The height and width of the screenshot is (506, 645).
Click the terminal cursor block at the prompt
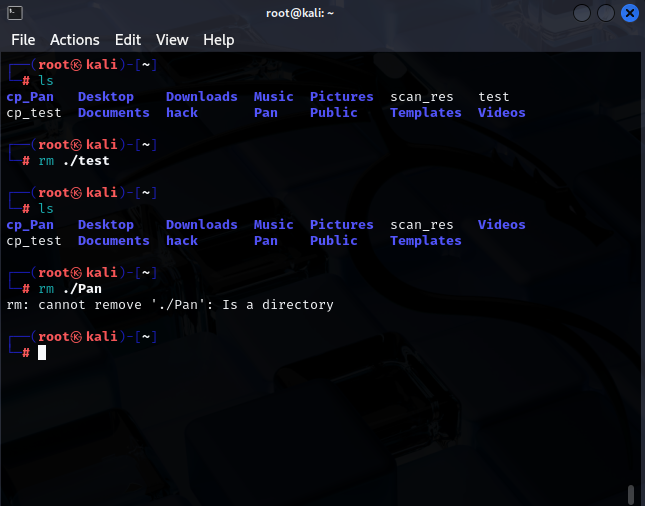42,353
